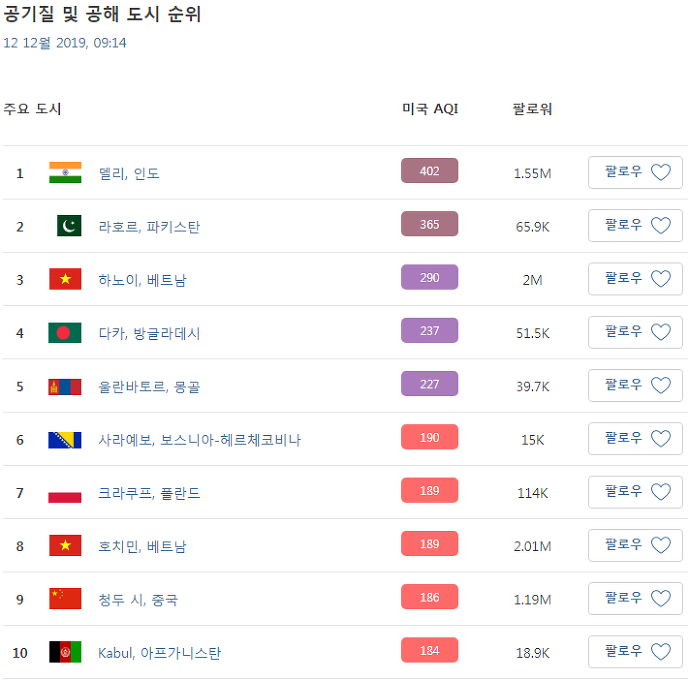The image size is (690, 680).
Task: Click the 팔로워 column header
Action: tap(532, 109)
